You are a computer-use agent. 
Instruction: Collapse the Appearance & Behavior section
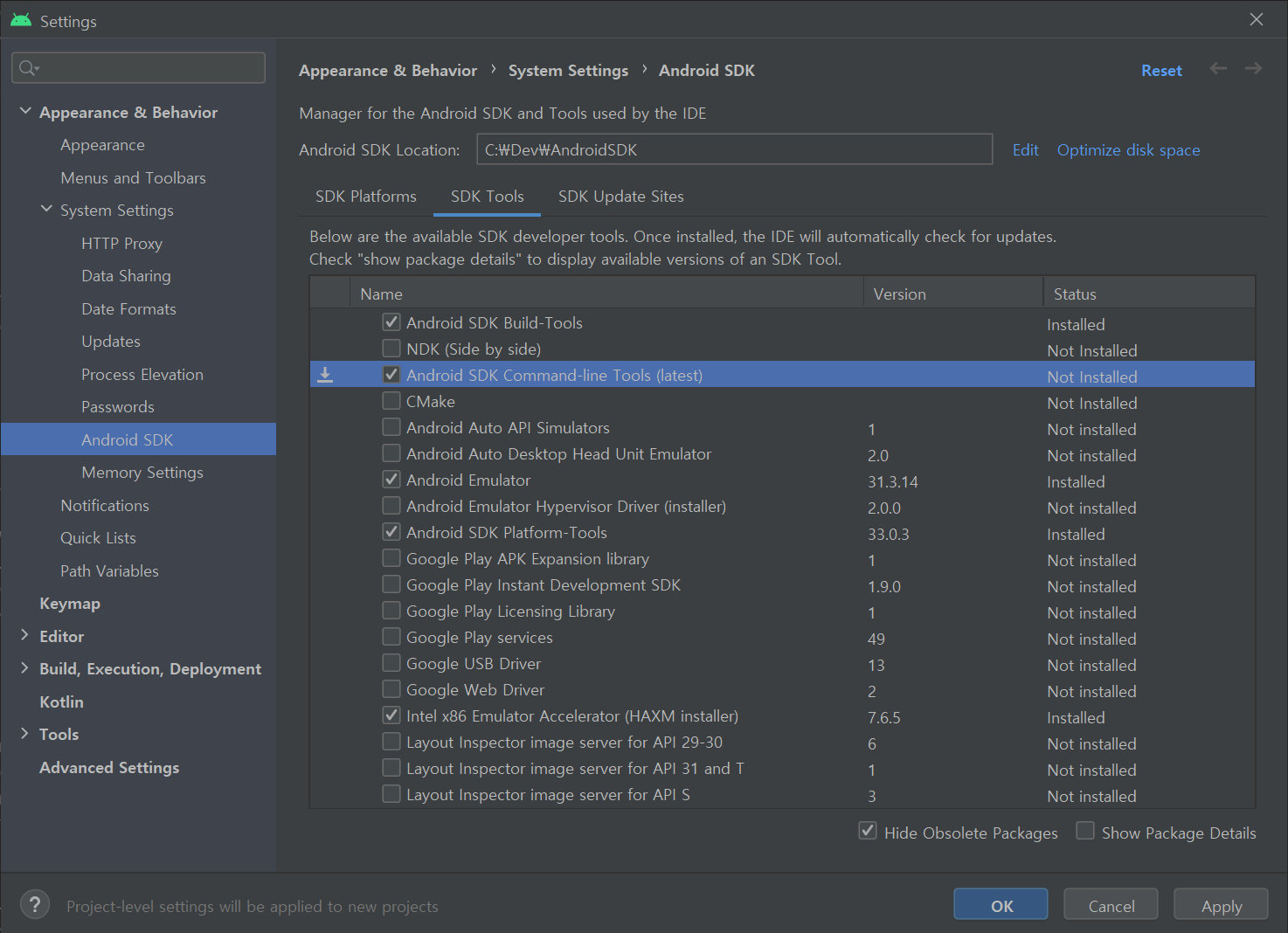point(25,112)
